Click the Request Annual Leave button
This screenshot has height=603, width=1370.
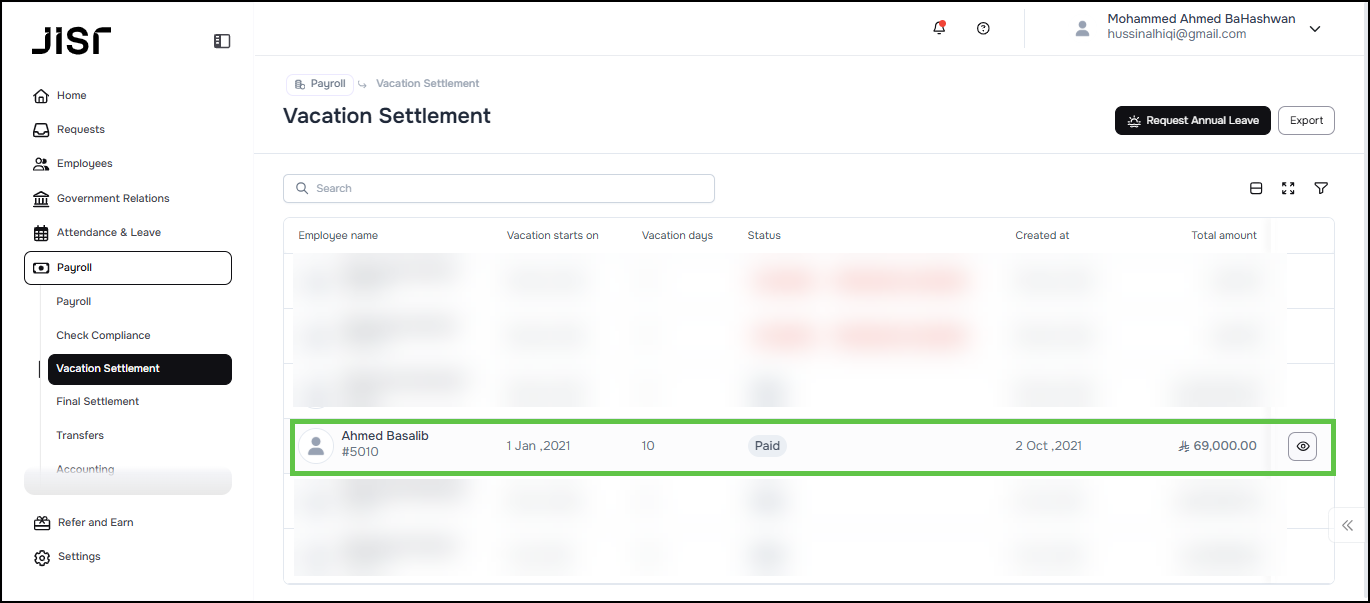pos(1192,120)
